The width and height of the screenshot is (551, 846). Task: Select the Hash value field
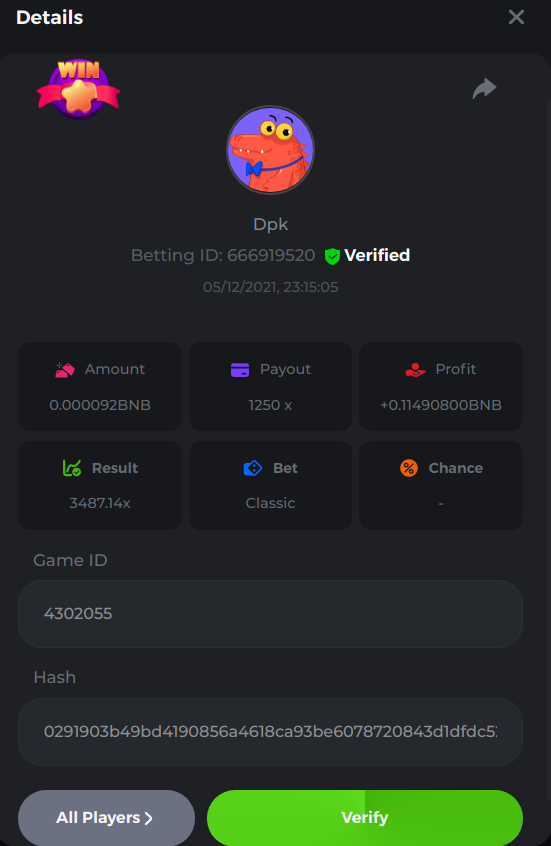(x=270, y=732)
